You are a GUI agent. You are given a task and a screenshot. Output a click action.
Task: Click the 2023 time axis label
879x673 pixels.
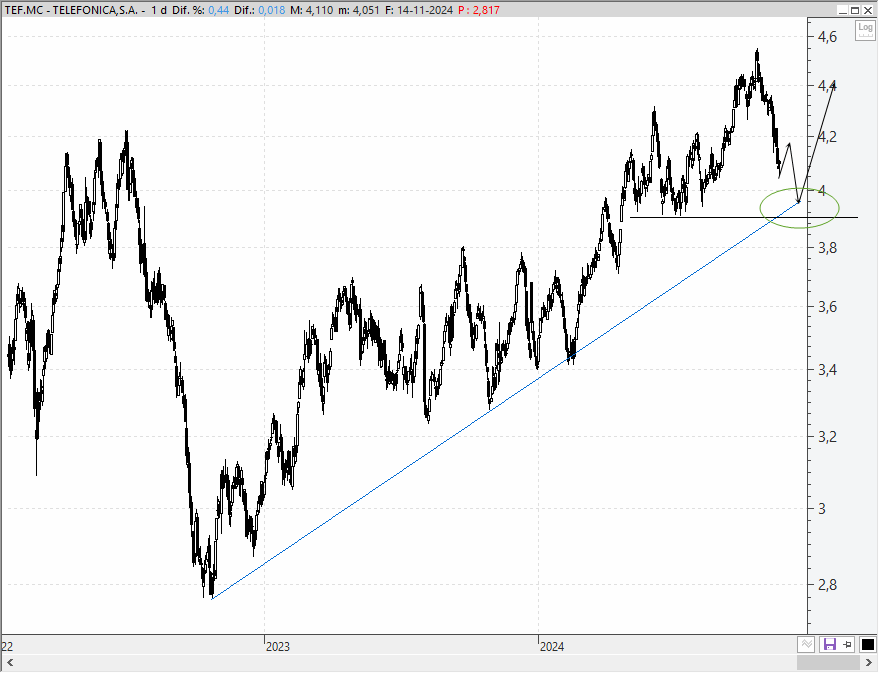point(277,647)
